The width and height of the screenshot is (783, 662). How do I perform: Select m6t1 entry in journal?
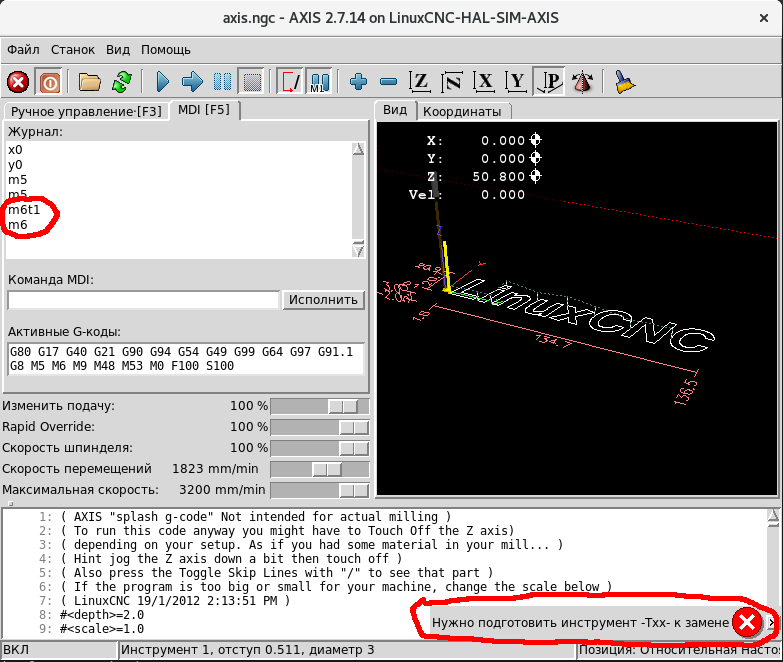point(24,210)
